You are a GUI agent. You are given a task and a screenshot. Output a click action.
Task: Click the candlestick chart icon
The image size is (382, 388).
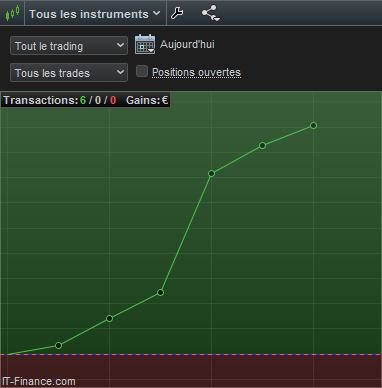(x=12, y=13)
